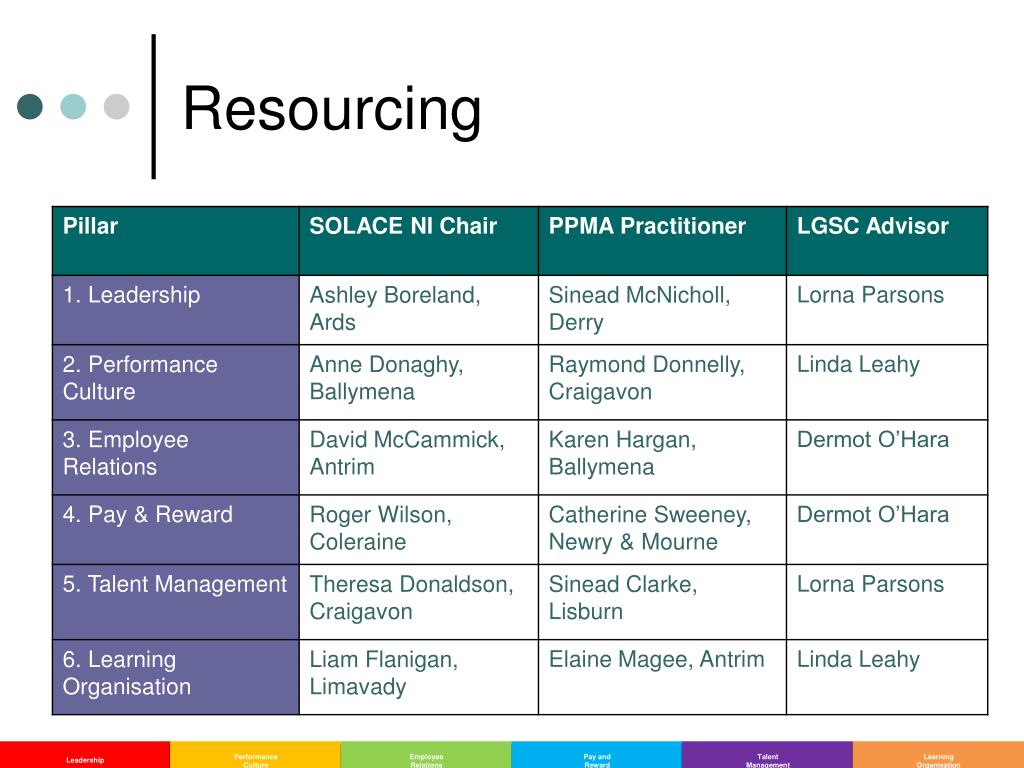Select the 'Catherine Sweeney, Newry & Mourne' cell
This screenshot has height=768, width=1024.
662,530
